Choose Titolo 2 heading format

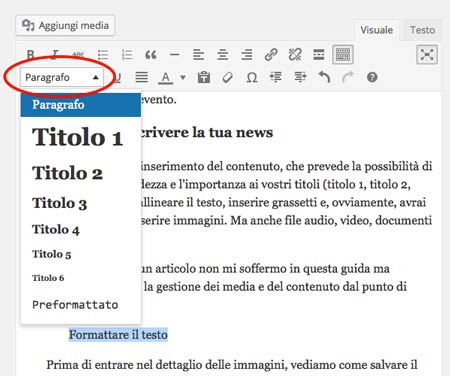[x=81, y=173]
